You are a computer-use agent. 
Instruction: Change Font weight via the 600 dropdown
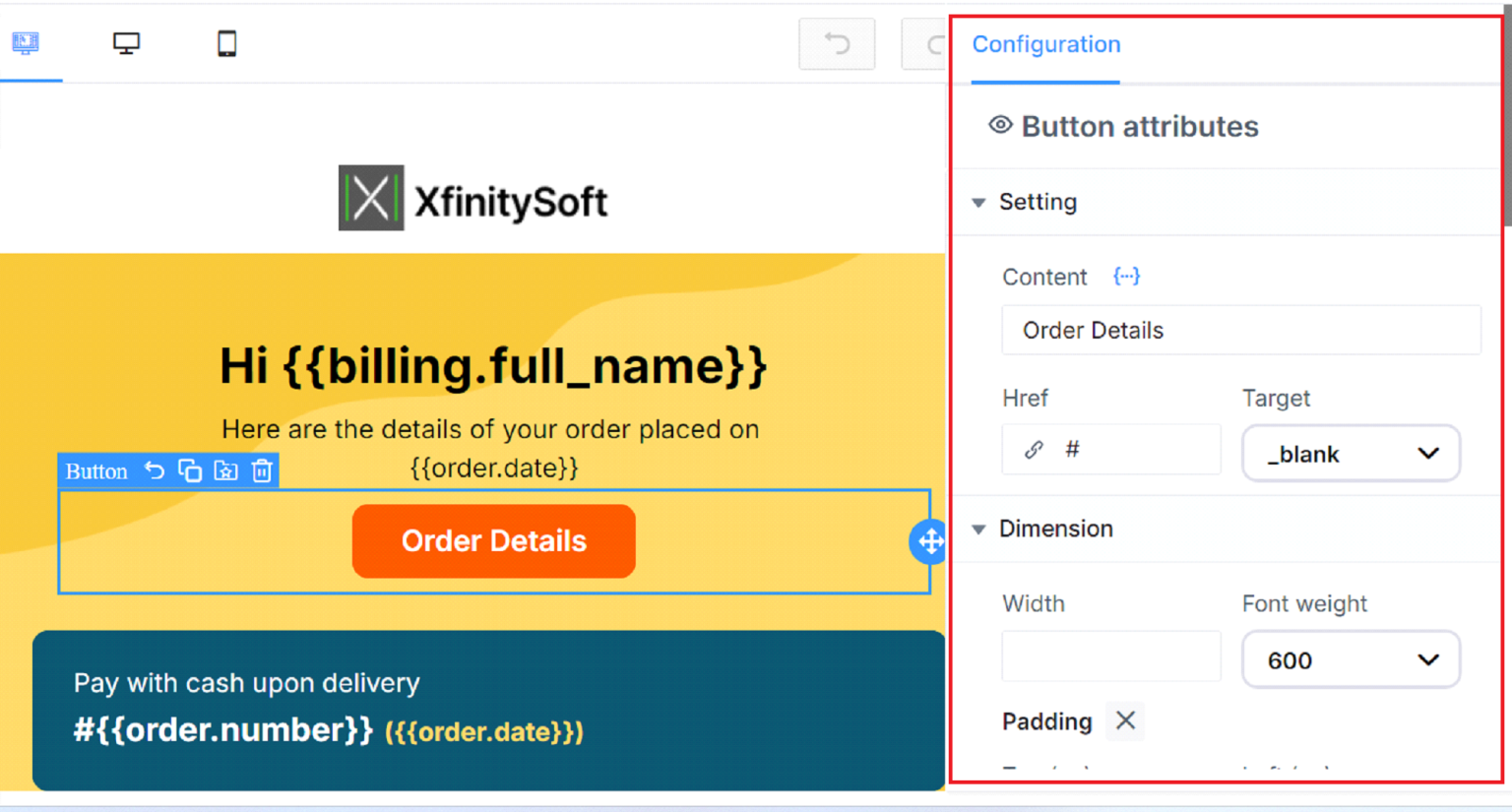coord(1350,659)
